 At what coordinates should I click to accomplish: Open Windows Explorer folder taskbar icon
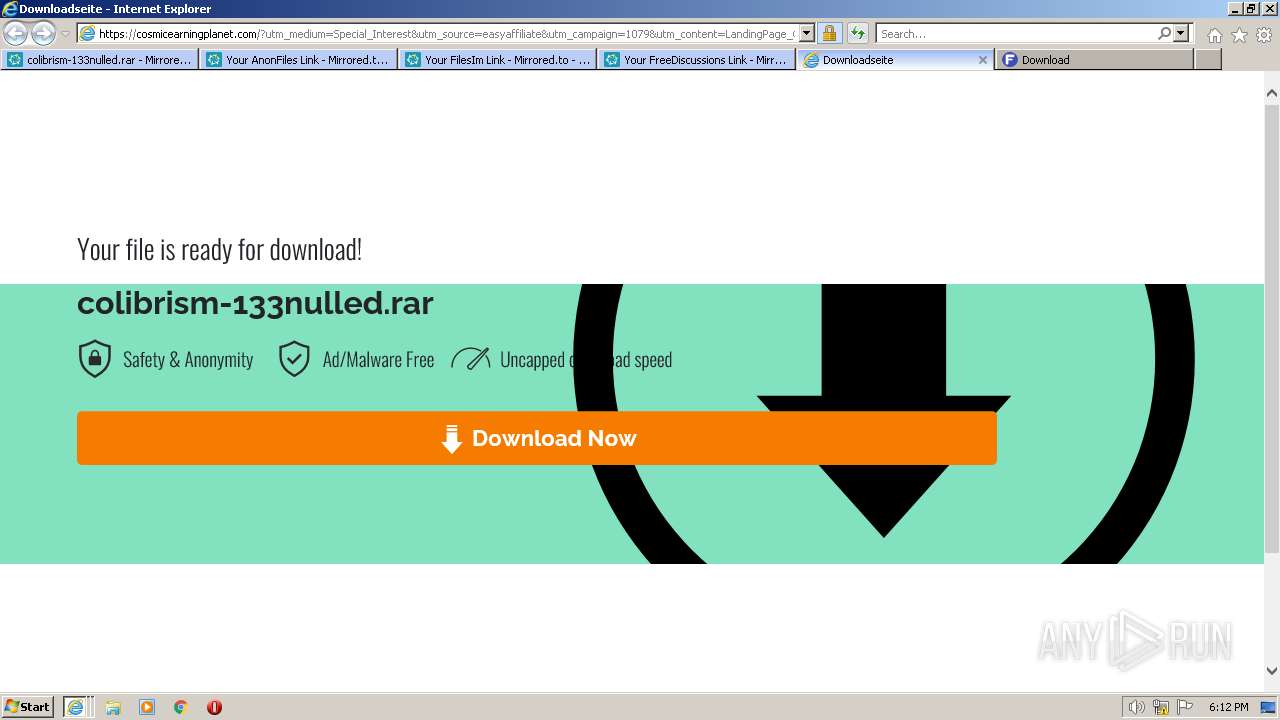coord(113,707)
